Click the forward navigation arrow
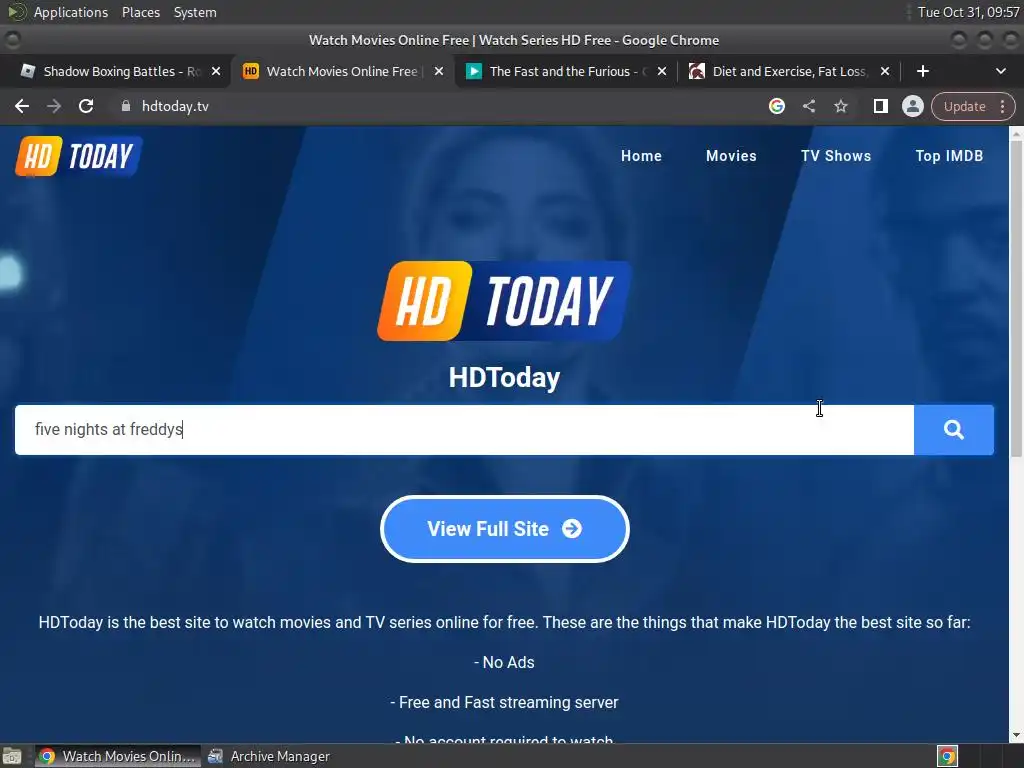 point(54,106)
